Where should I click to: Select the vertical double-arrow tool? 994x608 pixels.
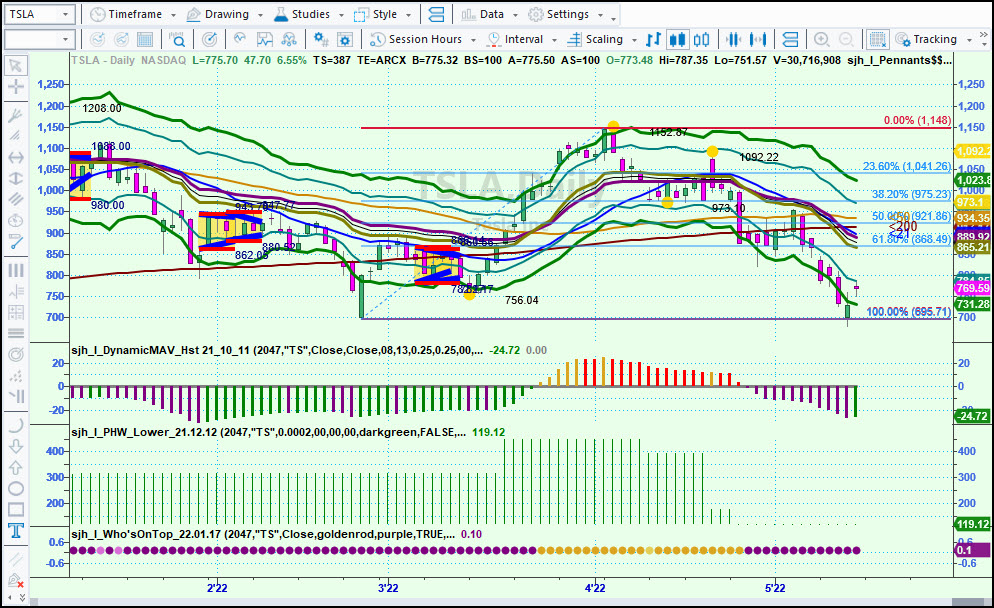tap(16, 178)
